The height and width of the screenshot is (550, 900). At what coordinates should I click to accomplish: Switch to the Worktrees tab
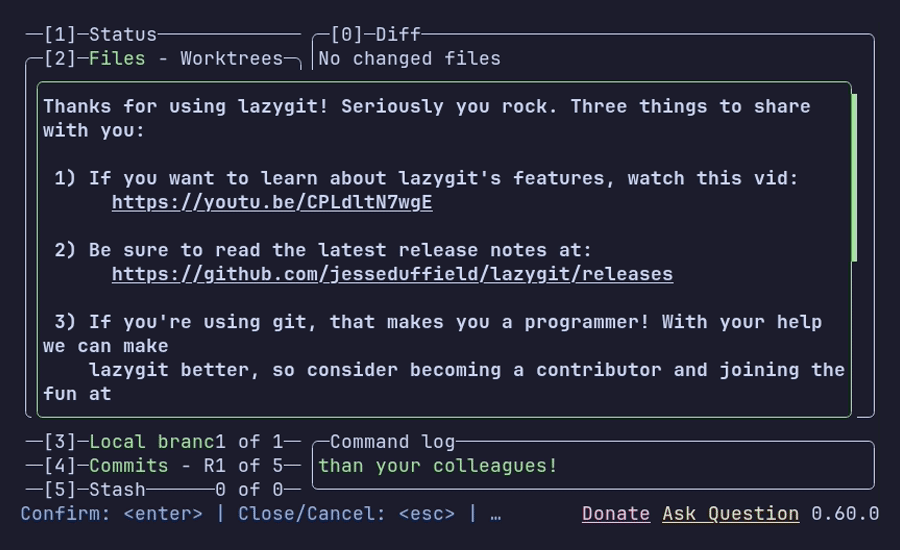click(231, 59)
